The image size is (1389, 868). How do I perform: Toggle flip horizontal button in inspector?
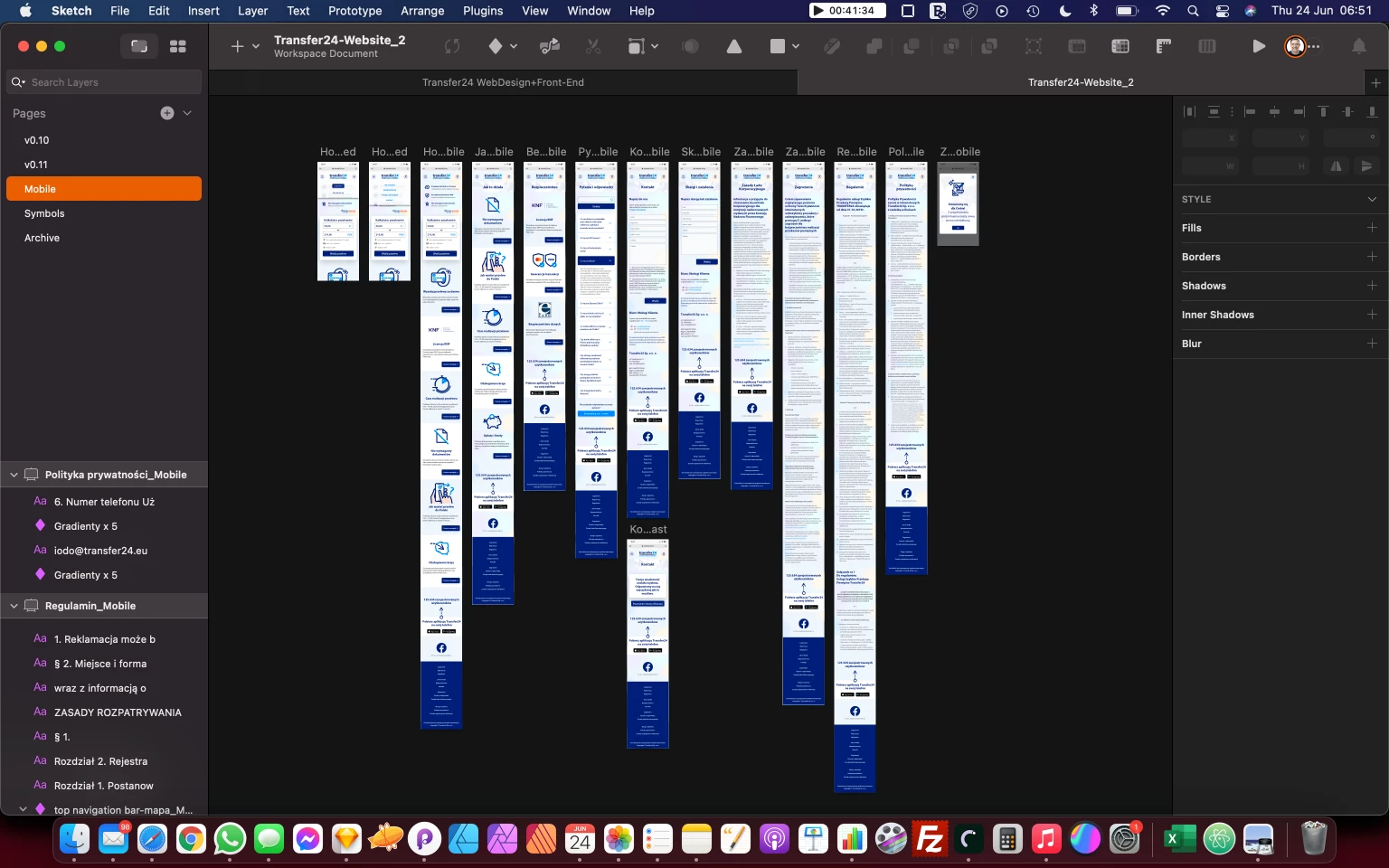click(1336, 166)
